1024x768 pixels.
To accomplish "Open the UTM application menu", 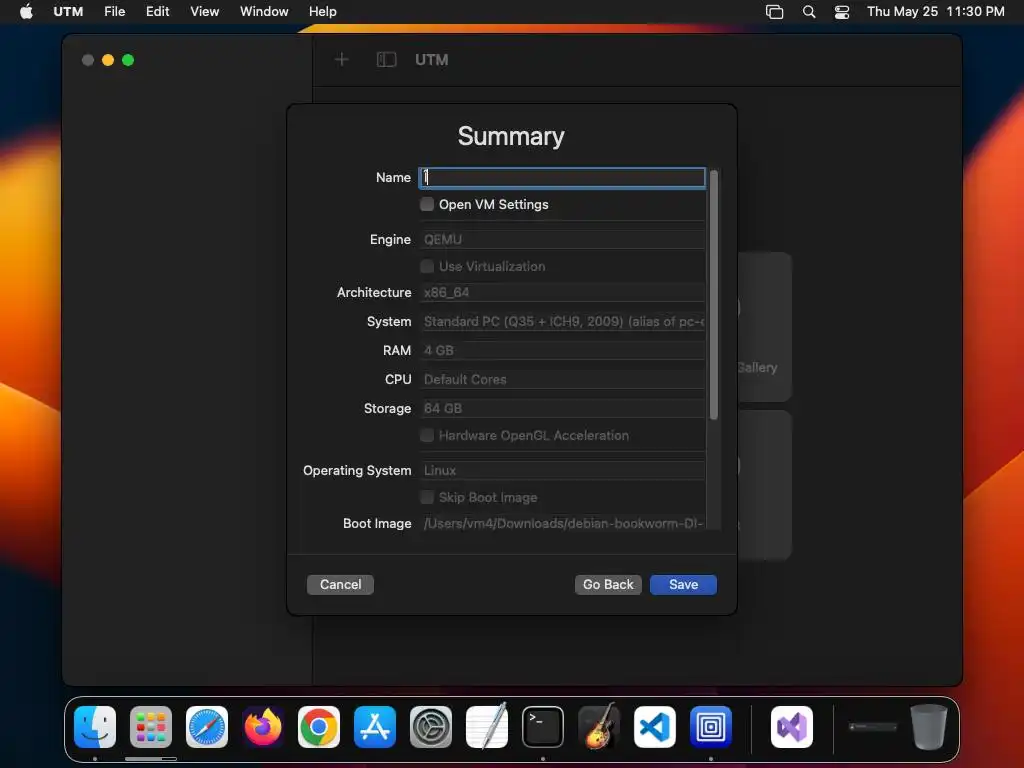I will pyautogui.click(x=68, y=11).
